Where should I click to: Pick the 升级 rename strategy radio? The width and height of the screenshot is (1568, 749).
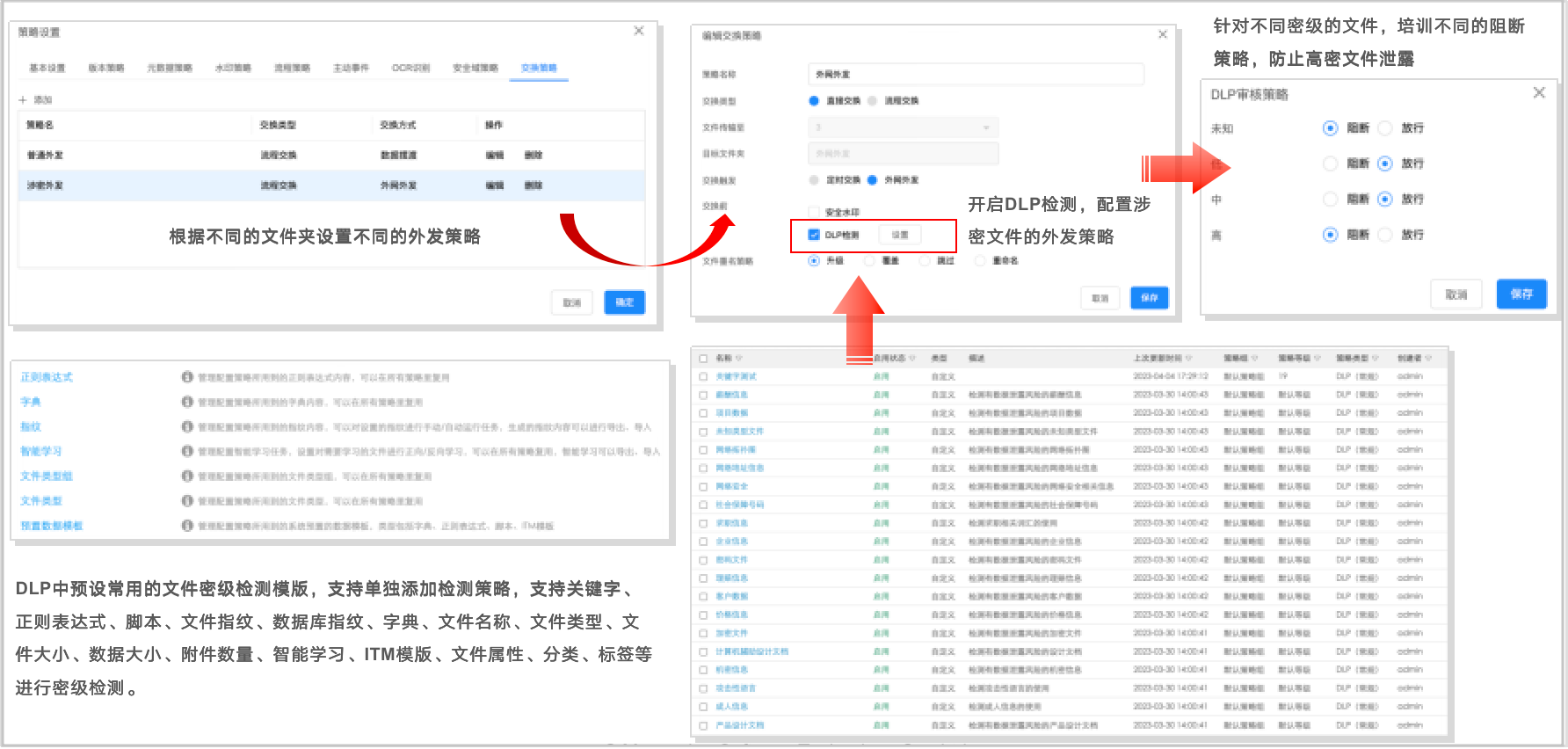[x=814, y=261]
